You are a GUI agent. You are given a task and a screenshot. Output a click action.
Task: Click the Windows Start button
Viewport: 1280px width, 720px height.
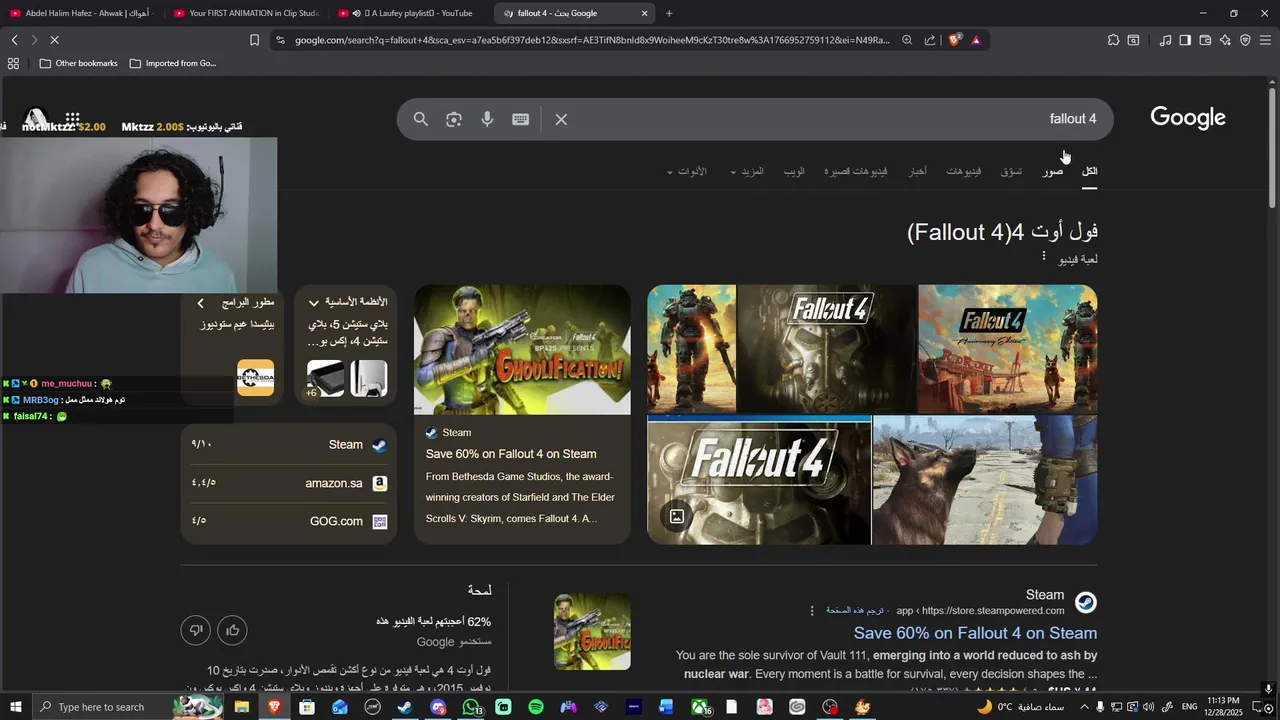[15, 707]
